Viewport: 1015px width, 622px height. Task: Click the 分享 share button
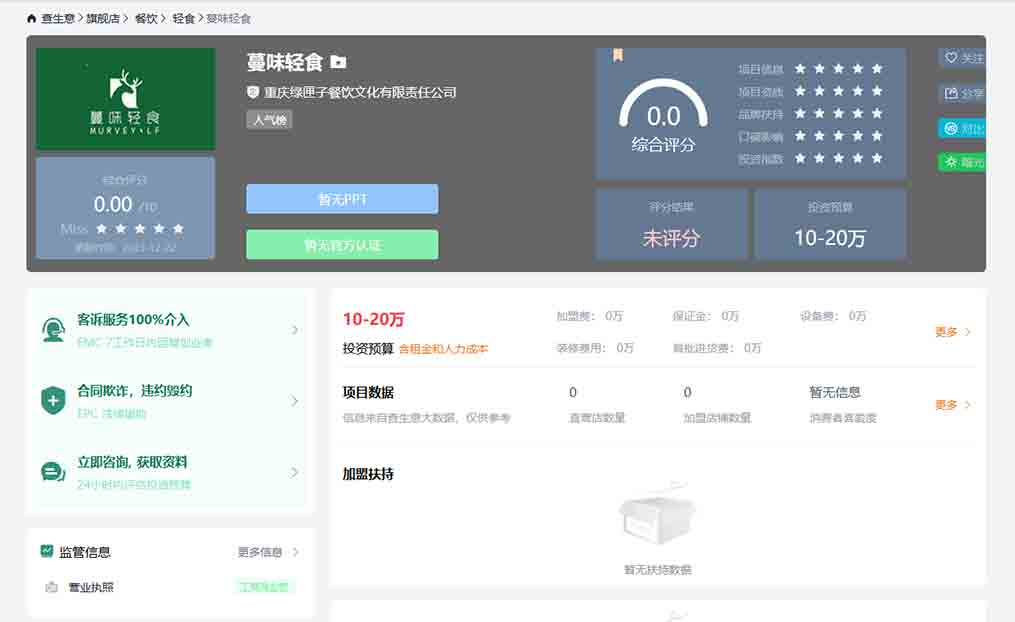[x=963, y=93]
